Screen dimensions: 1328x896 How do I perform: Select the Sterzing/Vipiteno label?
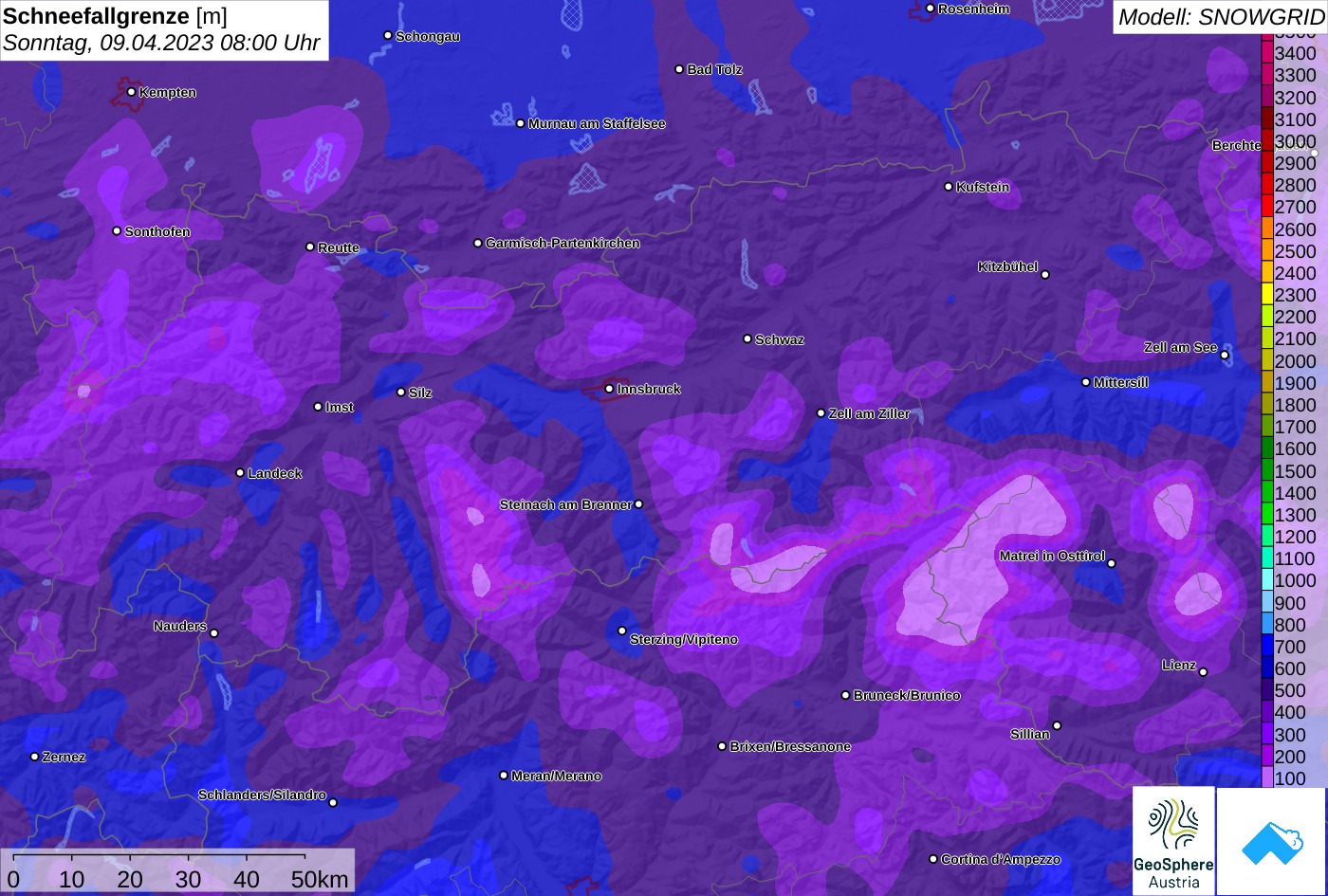683,639
